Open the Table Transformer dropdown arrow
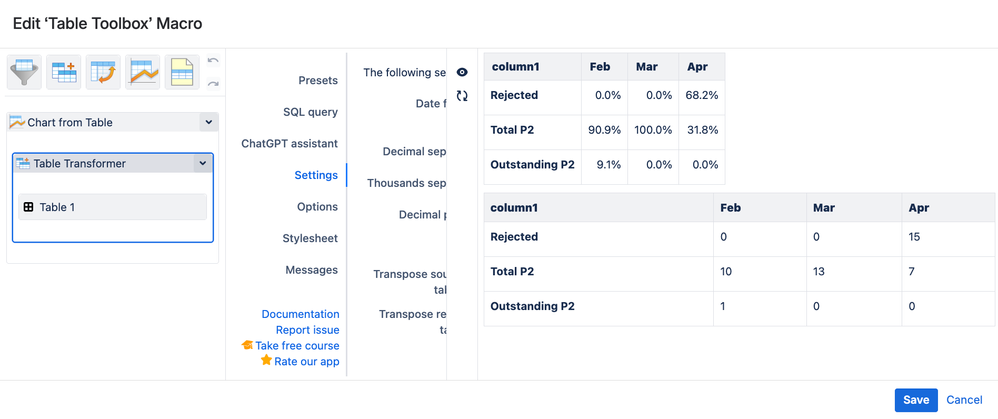998x419 pixels. pyautogui.click(x=203, y=163)
